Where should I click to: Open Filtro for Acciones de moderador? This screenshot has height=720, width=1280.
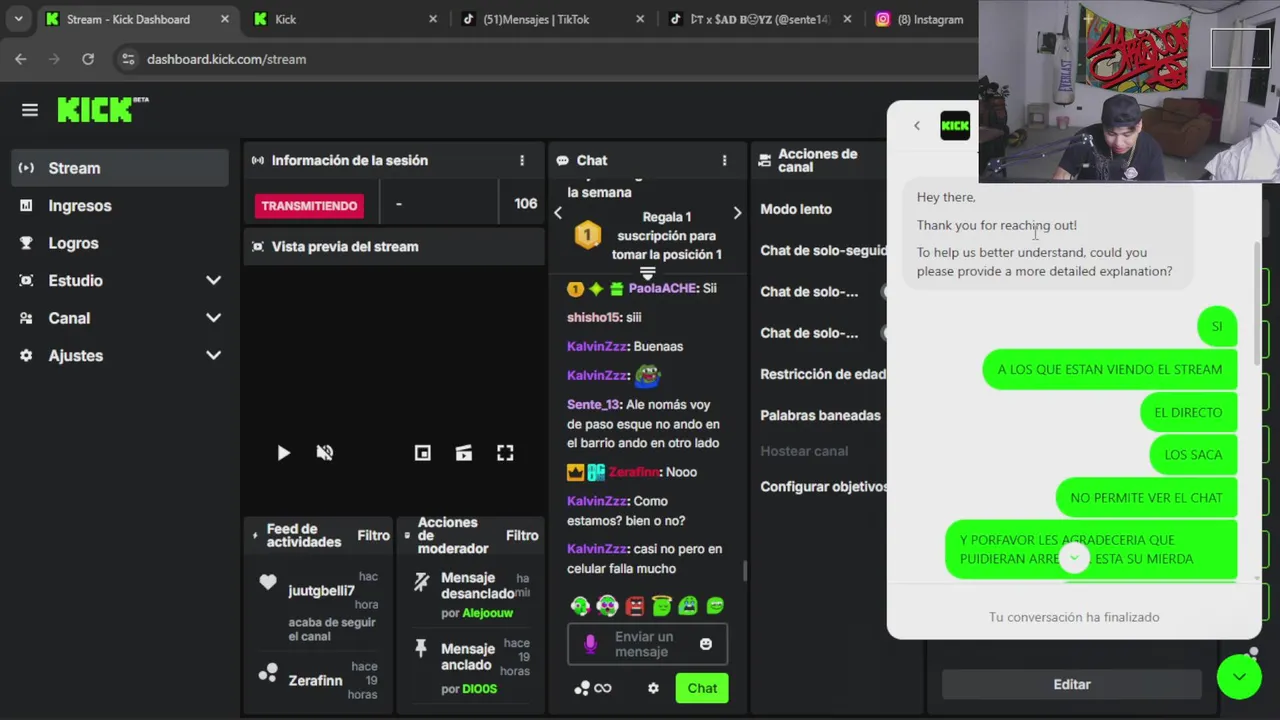click(522, 535)
